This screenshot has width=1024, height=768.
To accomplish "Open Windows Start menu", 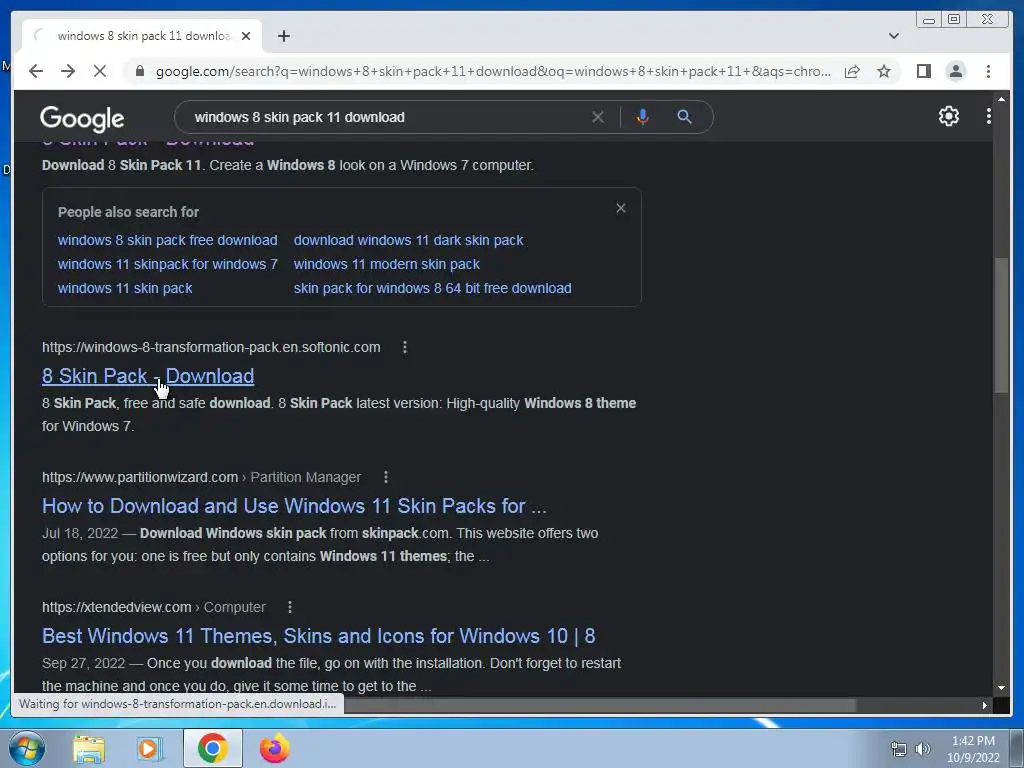I will point(27,748).
